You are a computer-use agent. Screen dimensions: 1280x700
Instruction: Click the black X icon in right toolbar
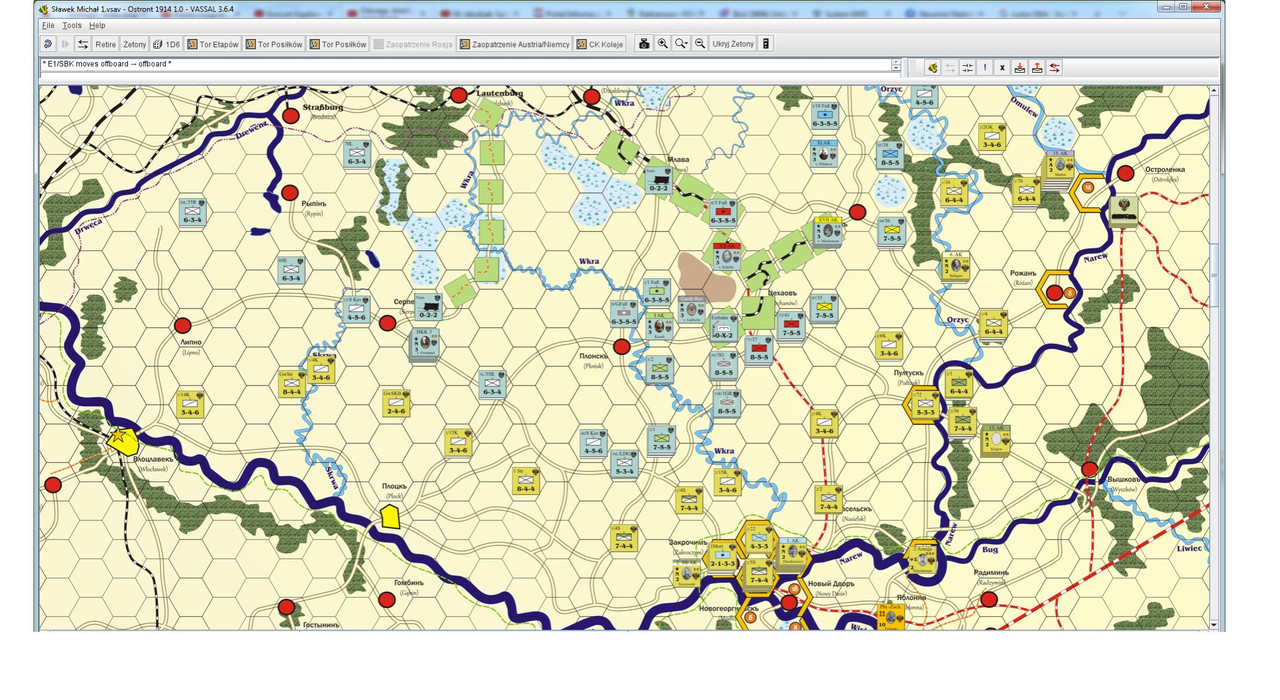(1002, 67)
